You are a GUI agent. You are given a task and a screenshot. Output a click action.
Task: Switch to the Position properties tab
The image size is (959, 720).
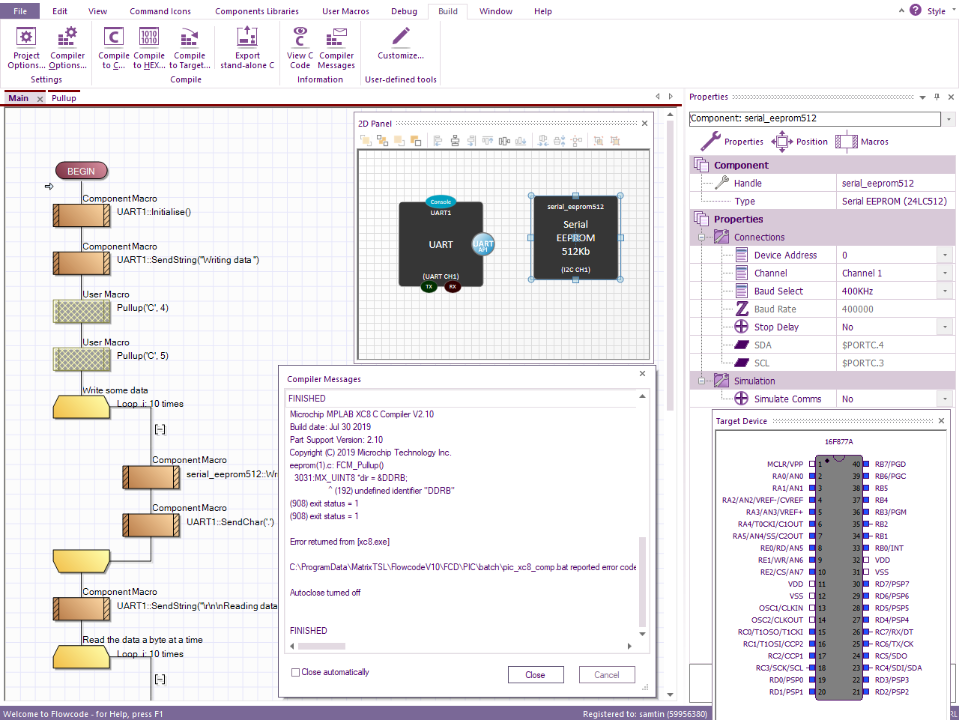point(799,142)
